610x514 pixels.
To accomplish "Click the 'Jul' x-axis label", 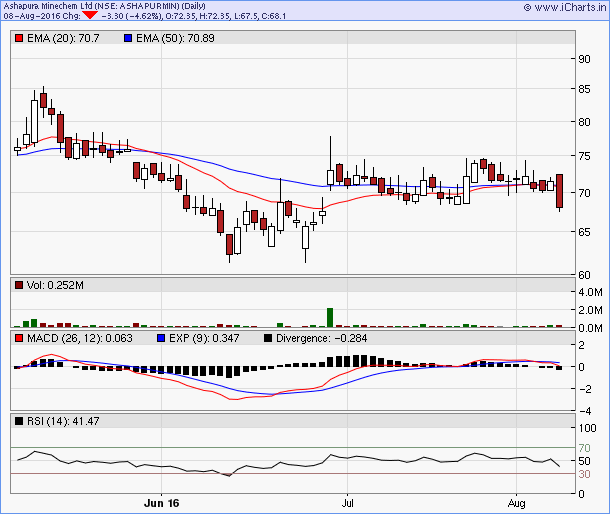I will (347, 503).
